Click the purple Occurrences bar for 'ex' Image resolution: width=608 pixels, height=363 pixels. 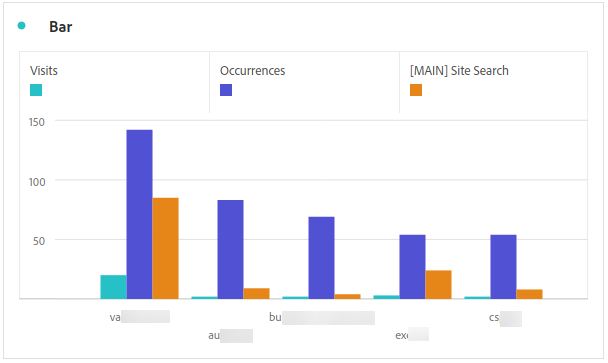pos(413,267)
